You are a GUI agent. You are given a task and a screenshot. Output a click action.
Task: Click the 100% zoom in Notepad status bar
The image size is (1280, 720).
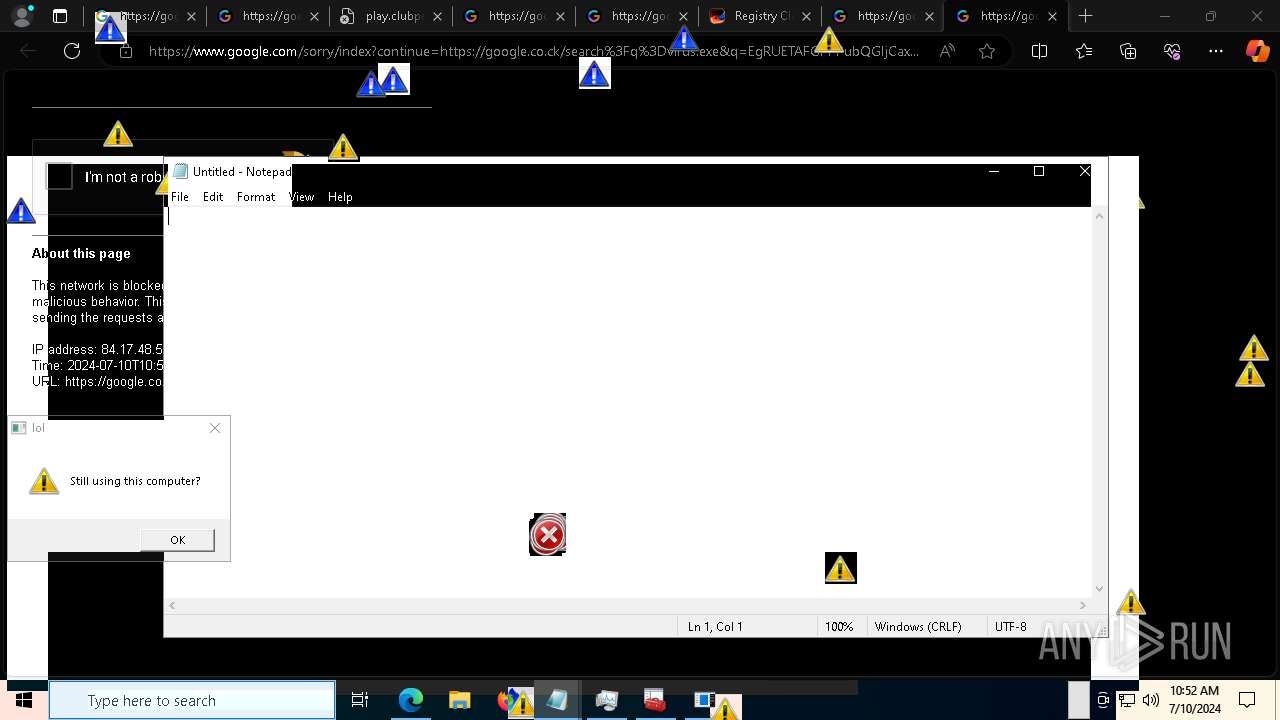(839, 627)
